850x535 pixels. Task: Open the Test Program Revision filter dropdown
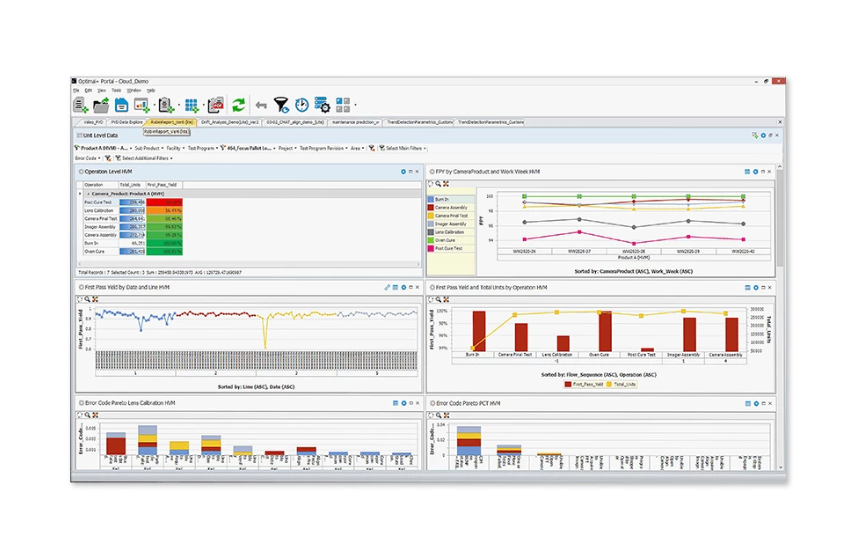(x=324, y=148)
